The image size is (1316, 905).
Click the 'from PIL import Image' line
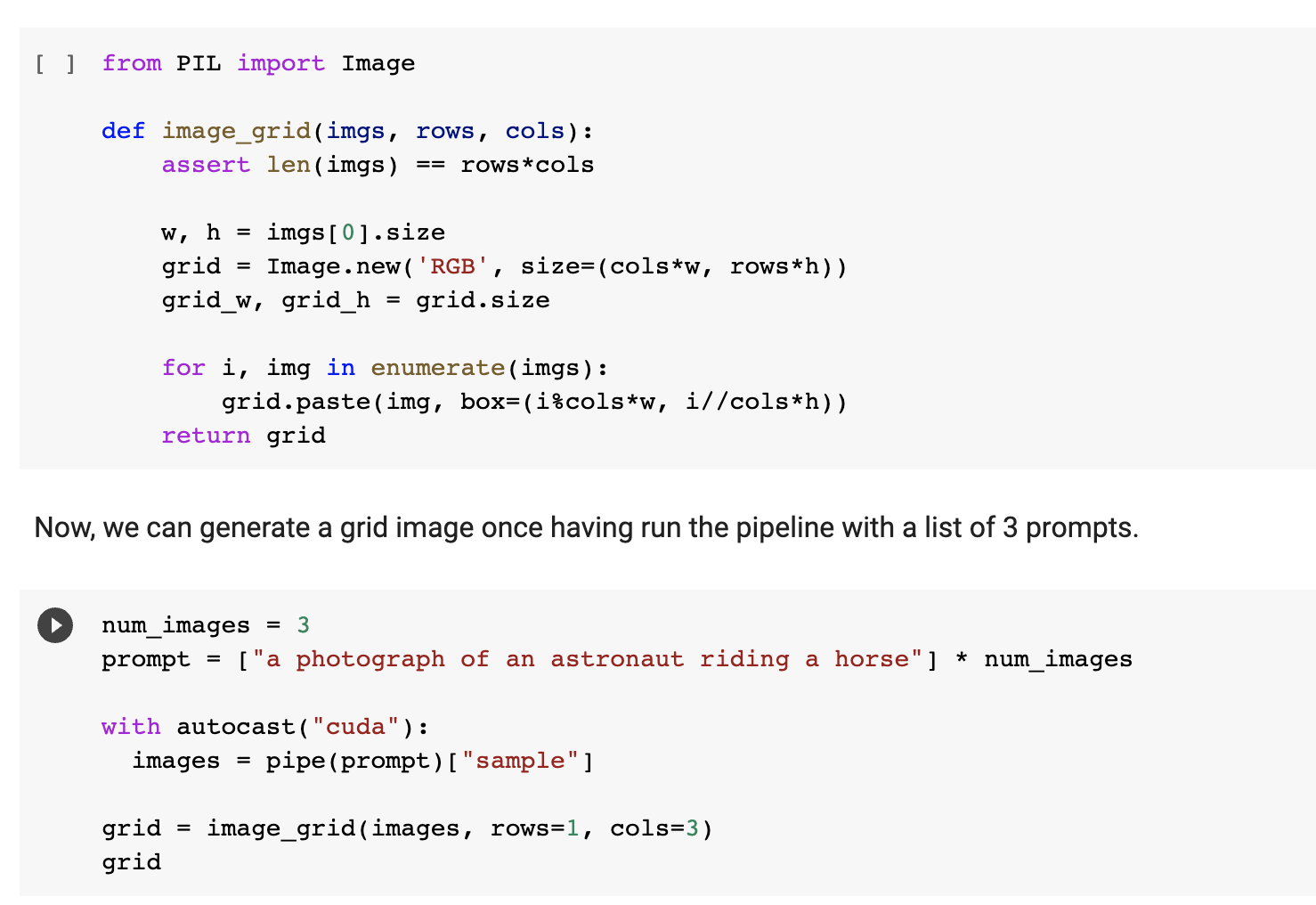coord(258,64)
